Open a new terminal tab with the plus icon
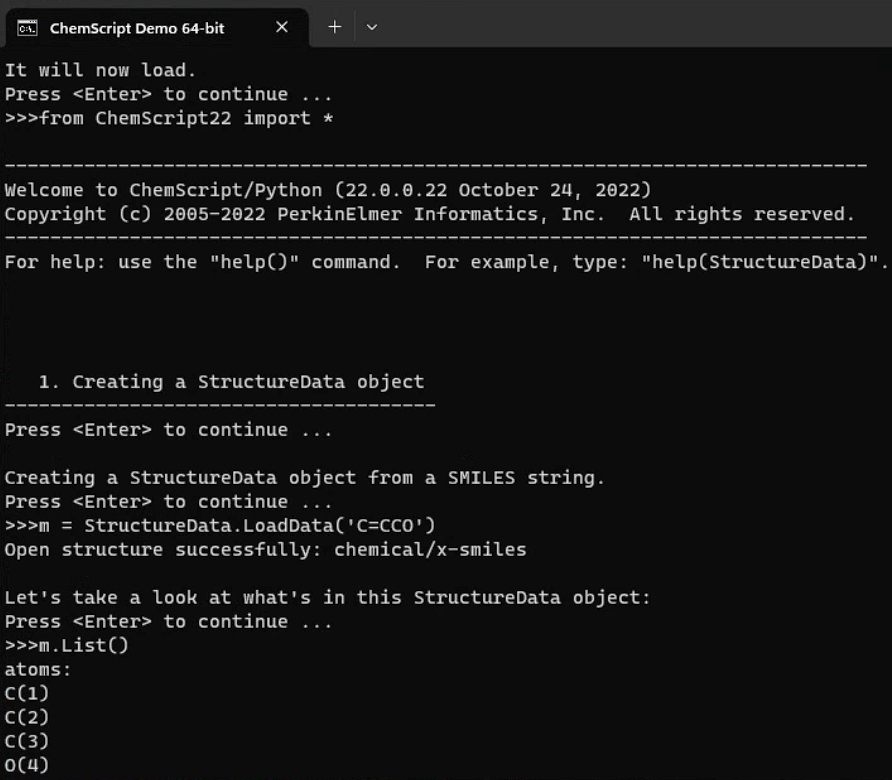Viewport: 892px width, 780px height. 335,27
